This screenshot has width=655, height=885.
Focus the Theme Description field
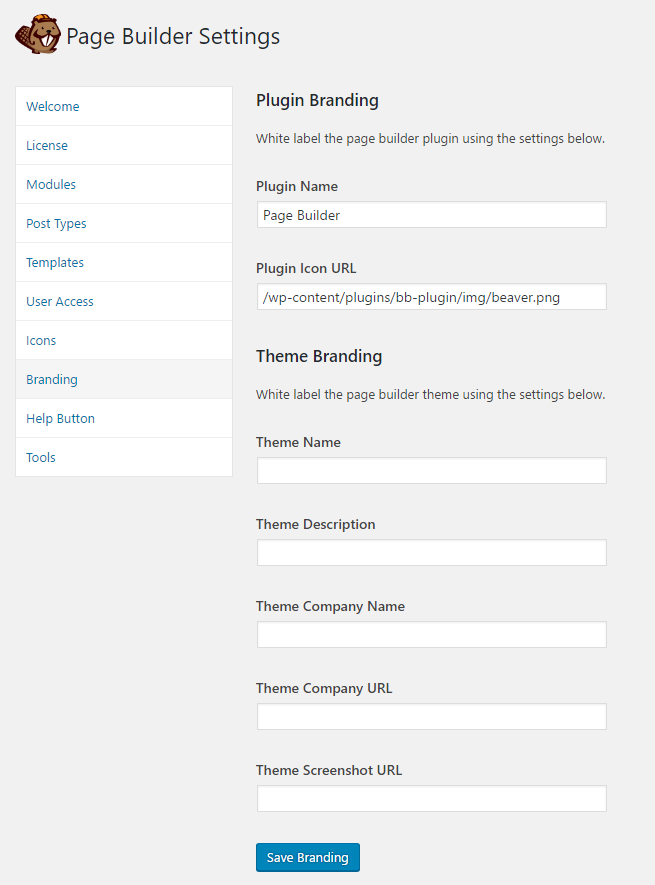(x=431, y=552)
